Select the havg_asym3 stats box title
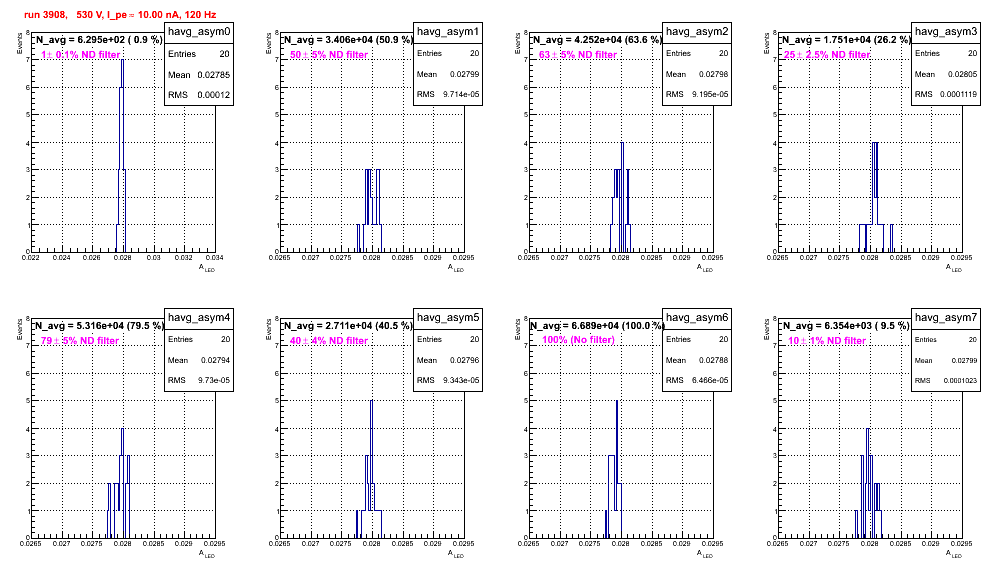The image size is (996, 572). (946, 31)
